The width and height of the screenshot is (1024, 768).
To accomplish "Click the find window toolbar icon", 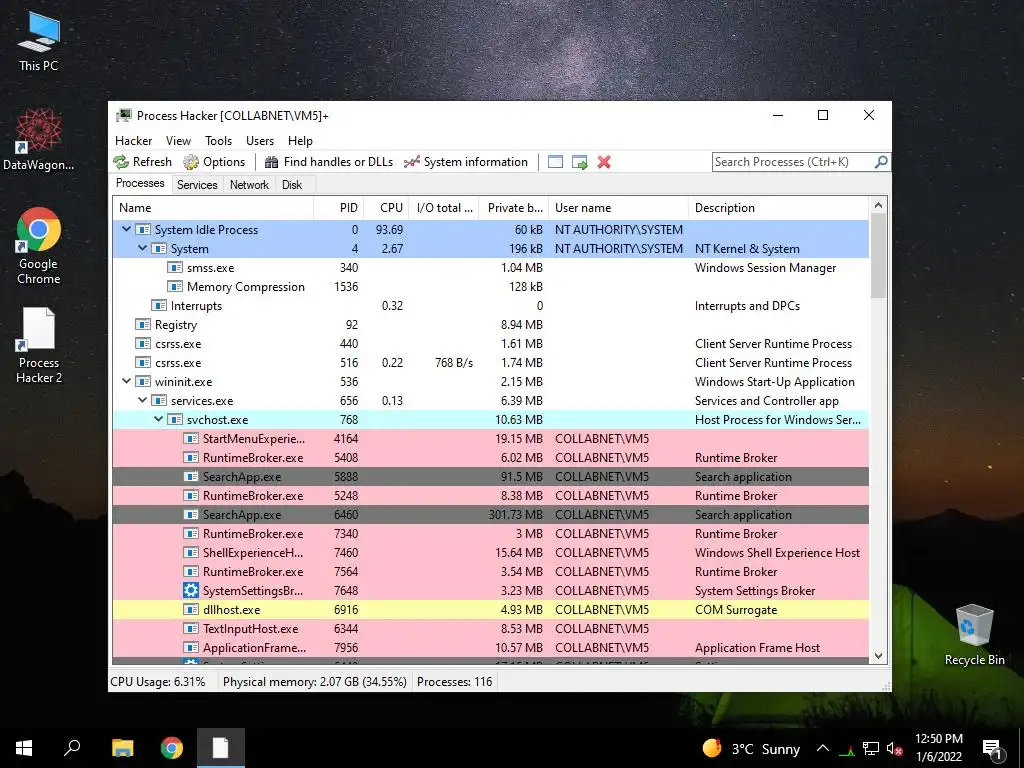I will click(555, 162).
